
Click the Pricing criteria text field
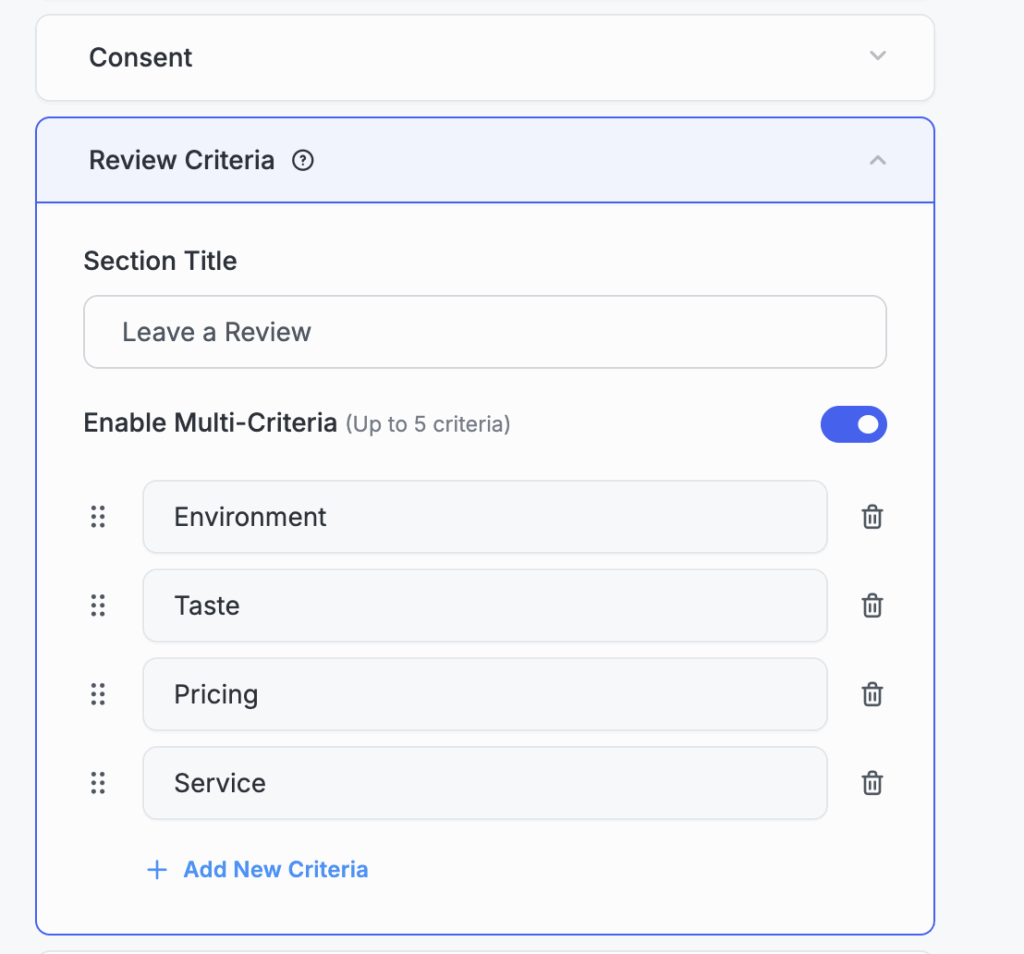(x=485, y=694)
